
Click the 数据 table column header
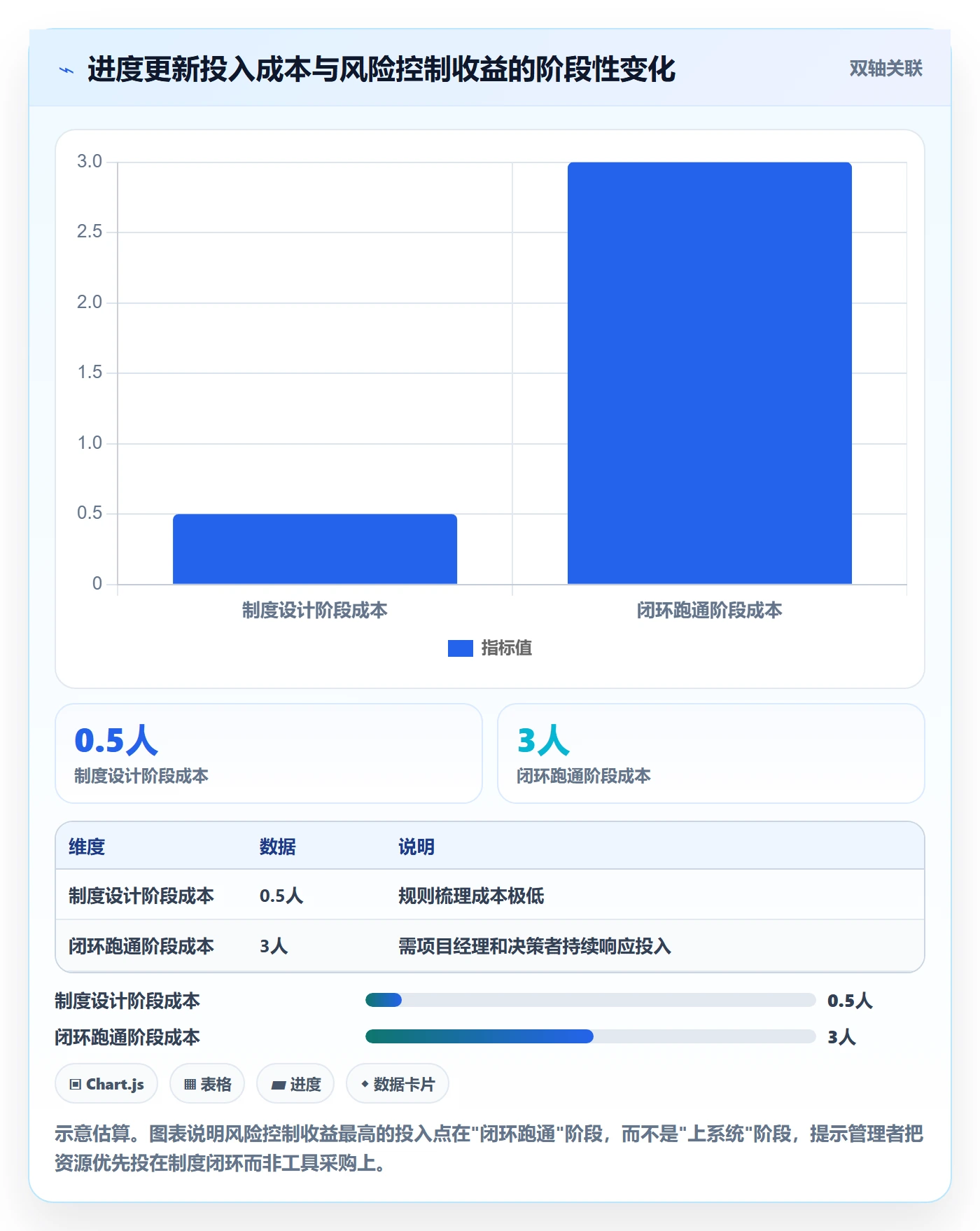click(x=278, y=847)
